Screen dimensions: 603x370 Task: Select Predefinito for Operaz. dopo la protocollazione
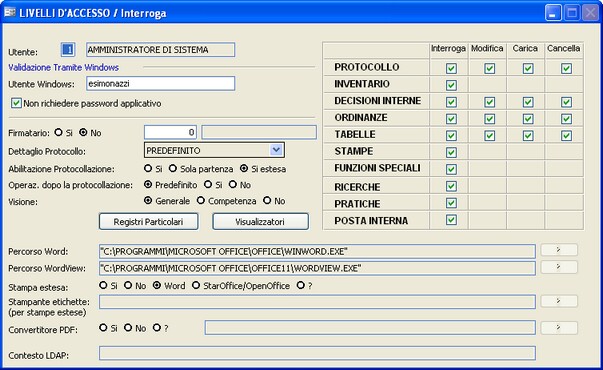point(148,185)
